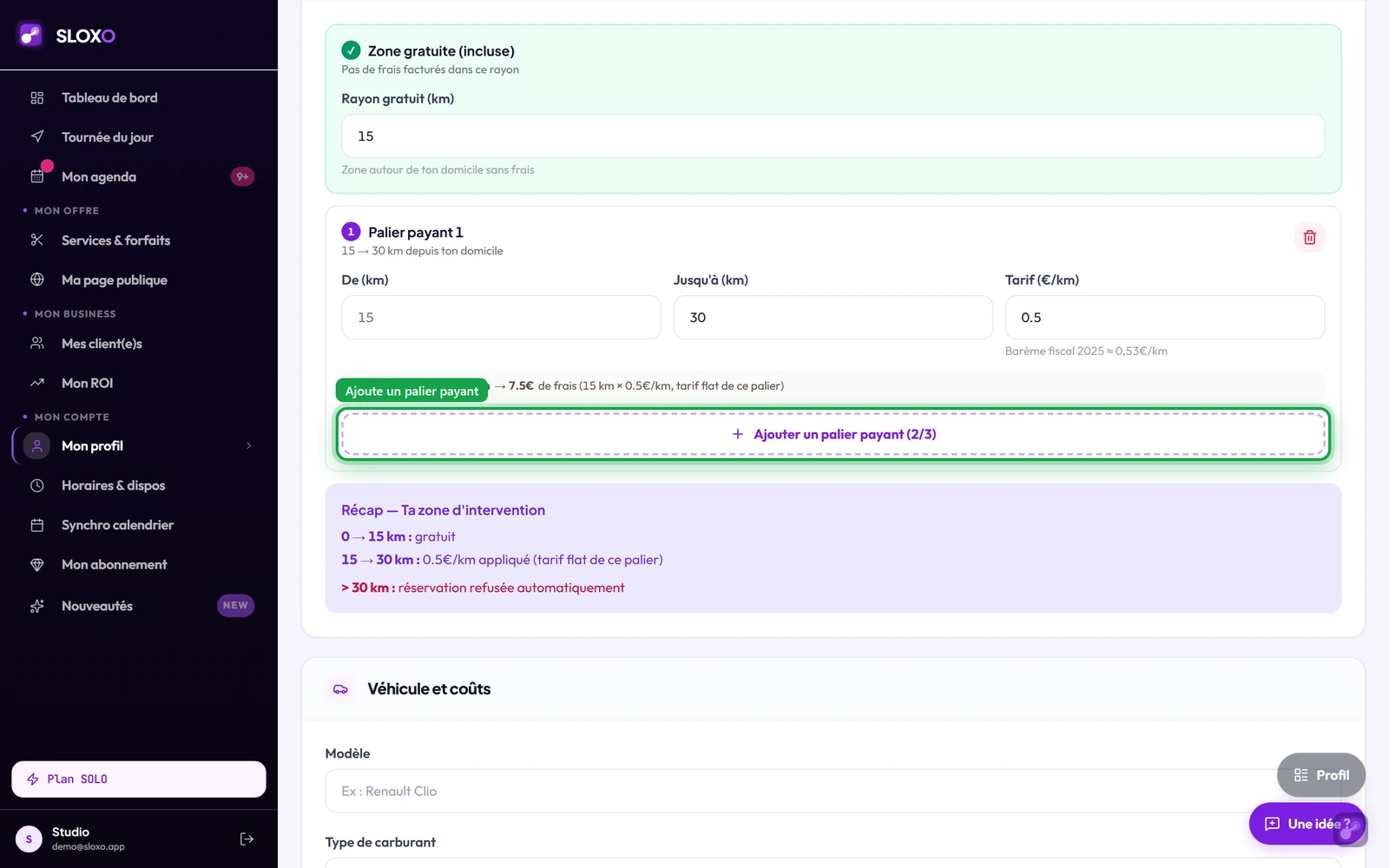Open Tableau de bord grid icon
The image size is (1389, 868).
[37, 98]
